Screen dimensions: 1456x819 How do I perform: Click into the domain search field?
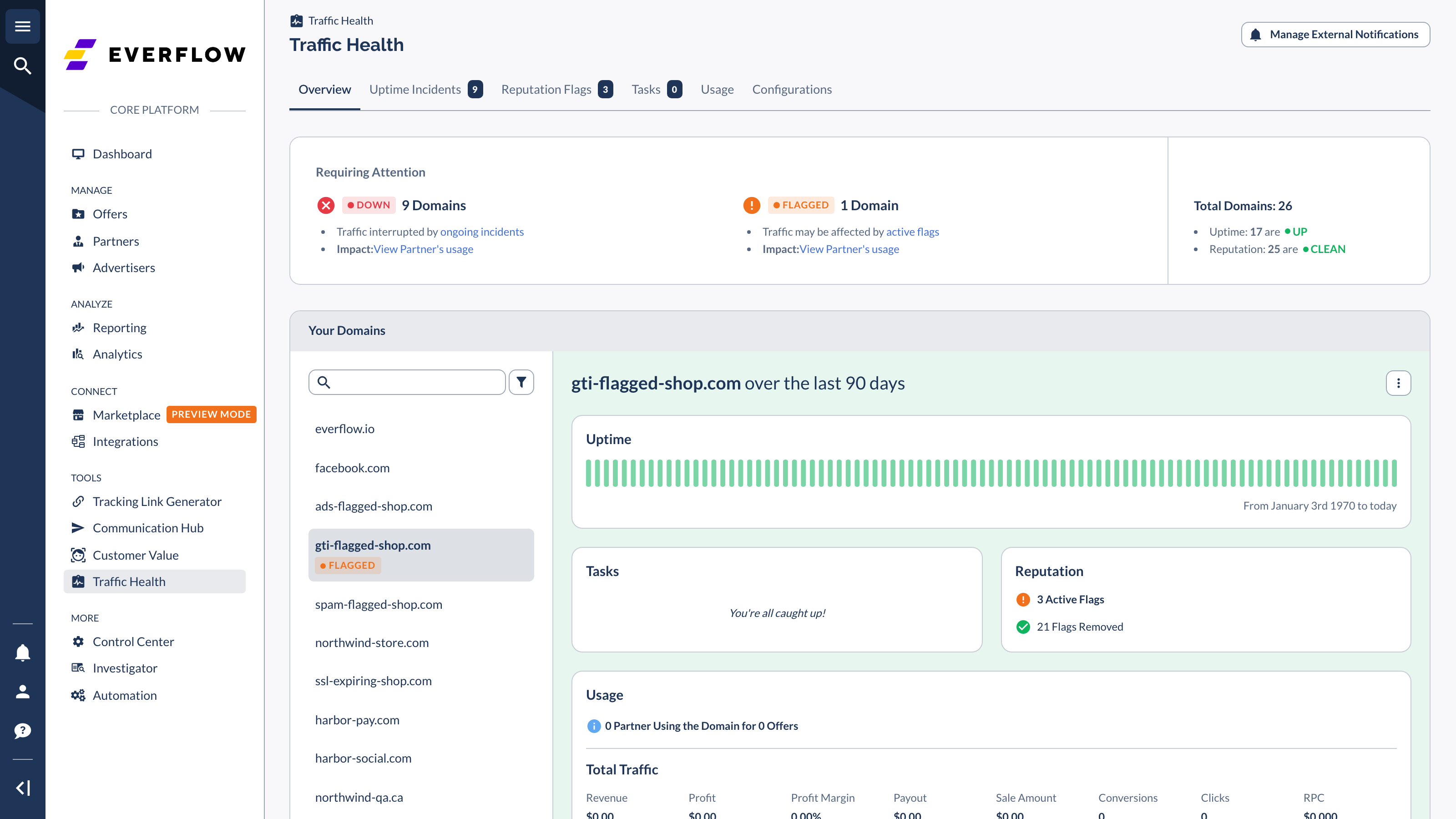407,382
